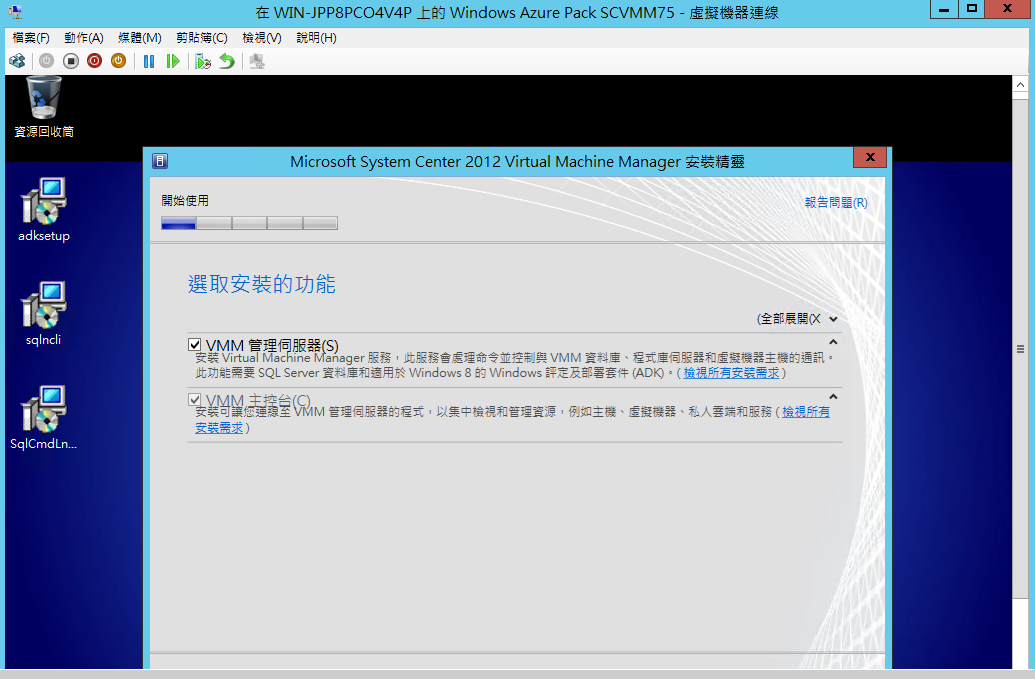Click the wizard title 'Microsoft System Center 2012 Virtual Machine Manager 安裝精靈'
Screen dimensions: 1035x679
[518, 162]
